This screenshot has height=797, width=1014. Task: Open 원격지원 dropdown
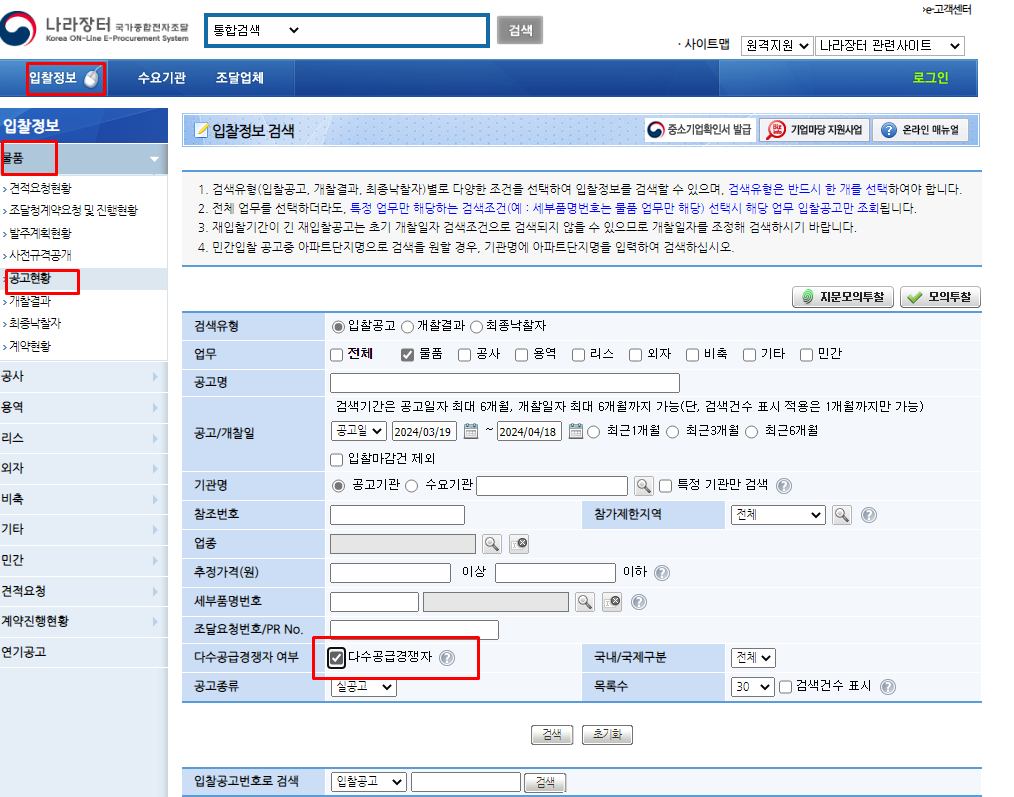tap(777, 46)
